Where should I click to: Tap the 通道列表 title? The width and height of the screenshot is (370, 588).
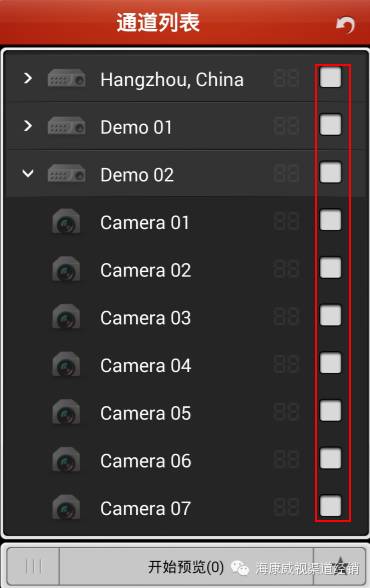158,22
